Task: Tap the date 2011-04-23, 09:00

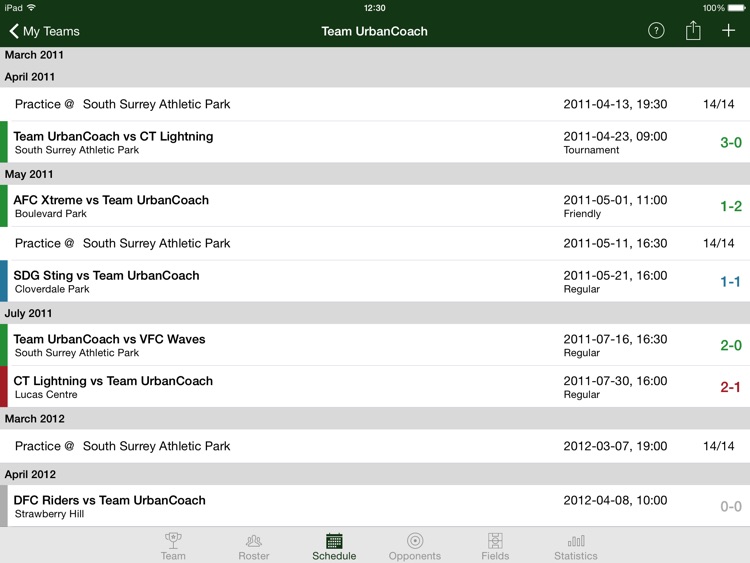Action: [x=615, y=136]
